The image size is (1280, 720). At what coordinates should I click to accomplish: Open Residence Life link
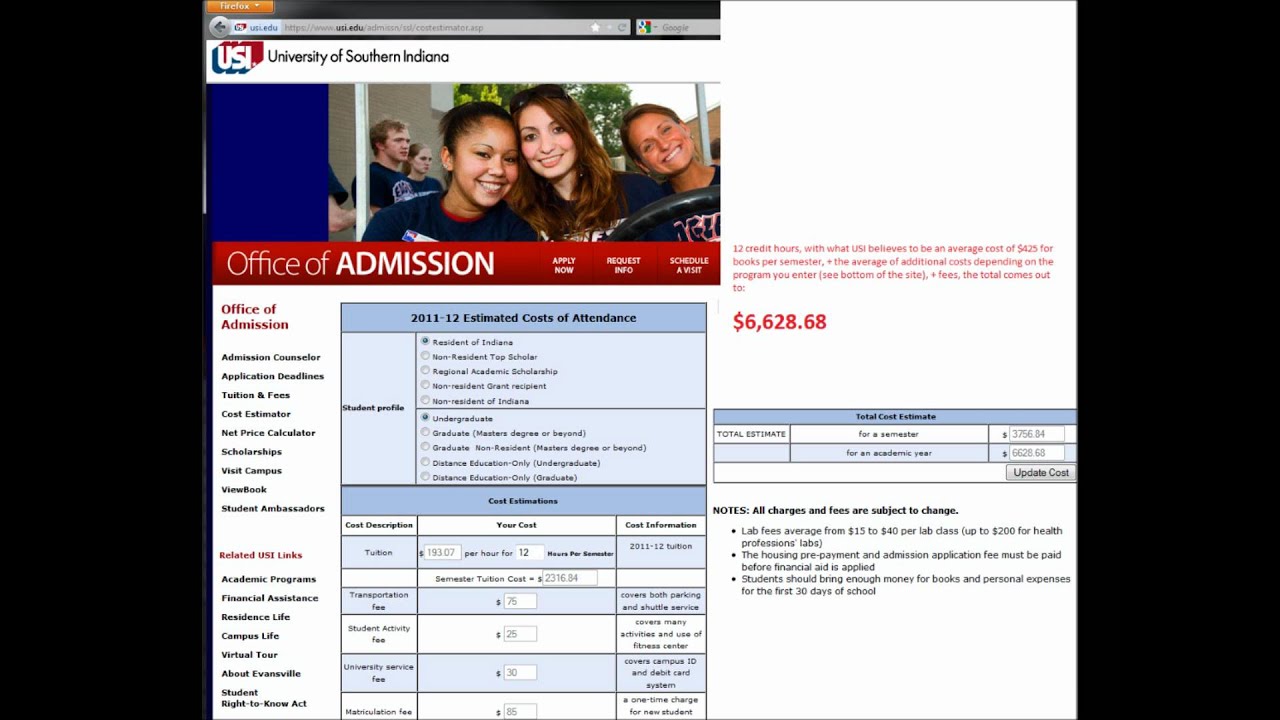[x=255, y=617]
